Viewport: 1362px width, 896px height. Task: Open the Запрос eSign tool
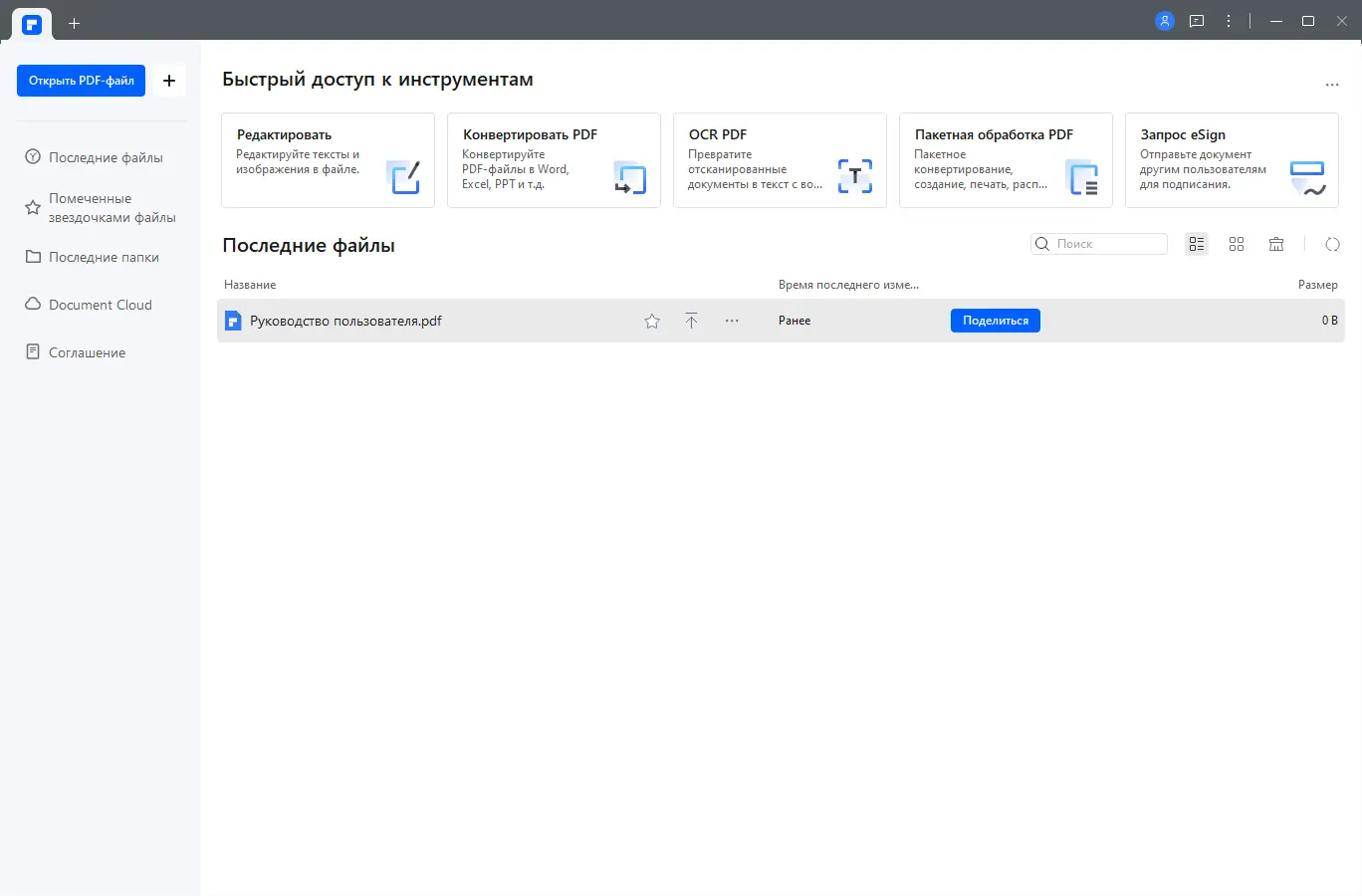tap(1232, 159)
